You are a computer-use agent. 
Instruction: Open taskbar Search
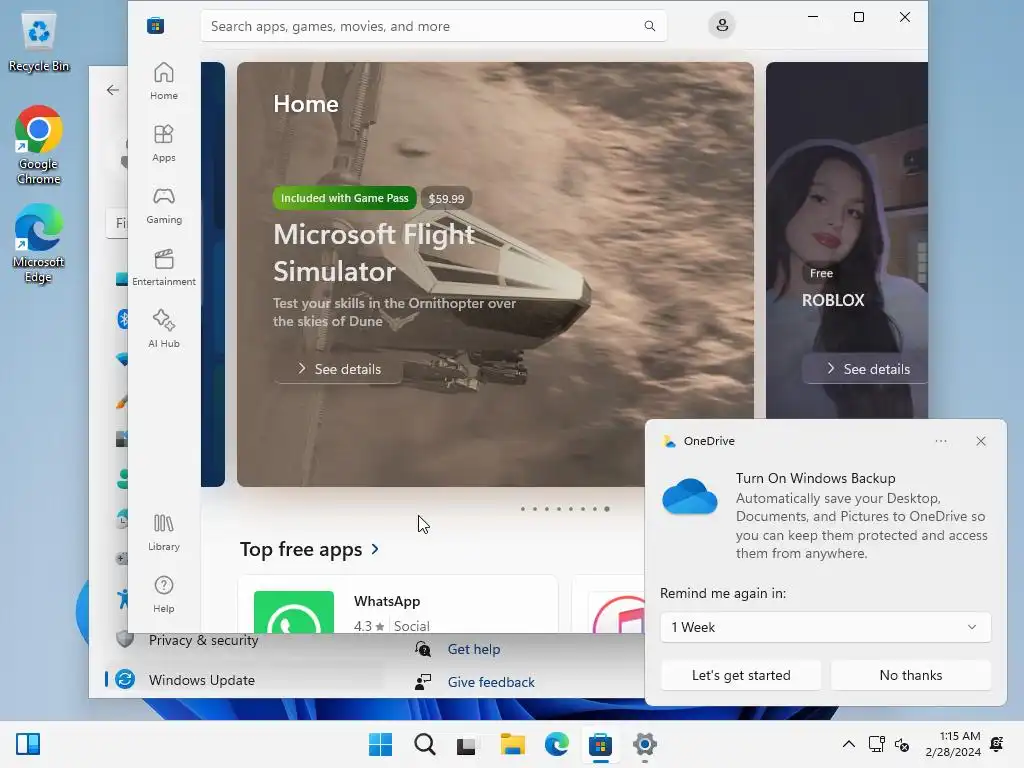click(x=424, y=744)
